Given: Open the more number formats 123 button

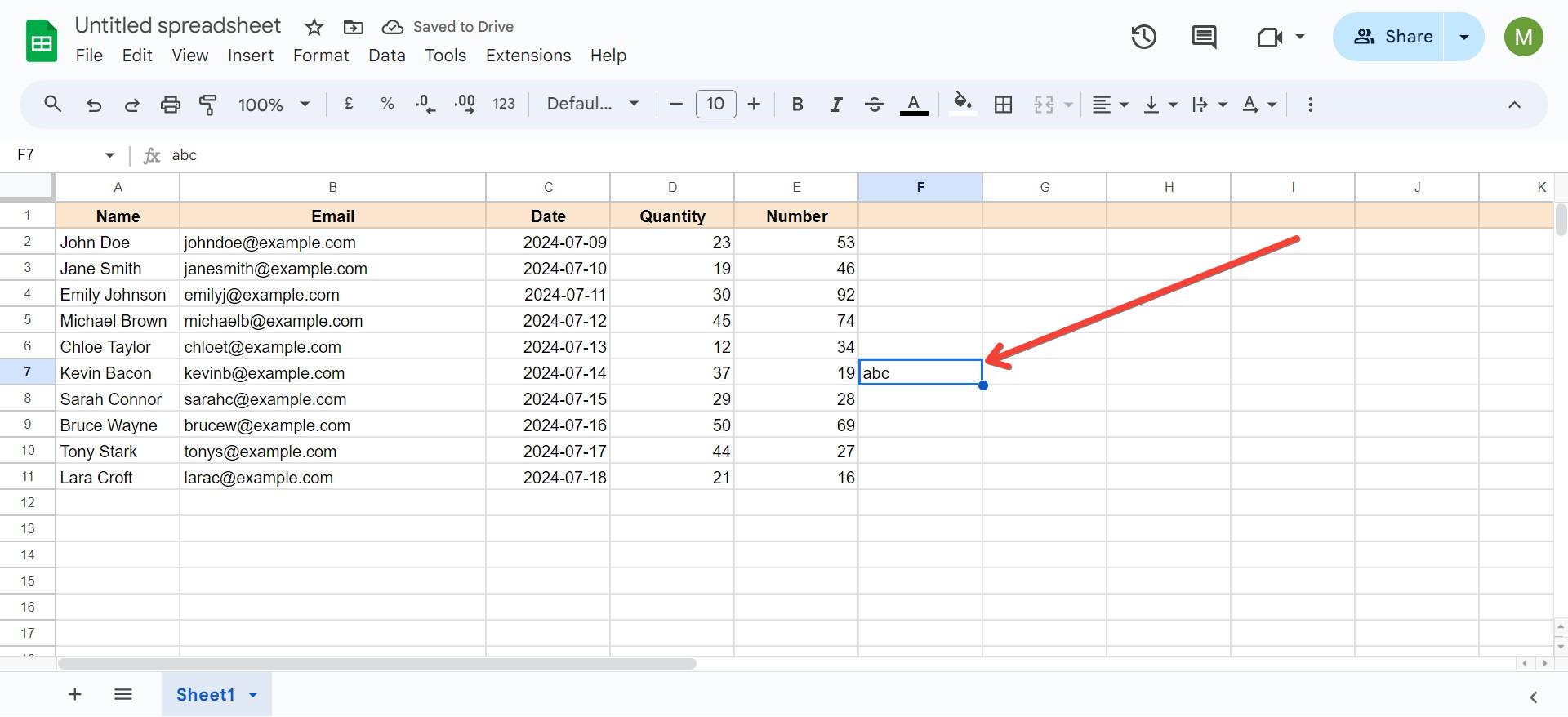Looking at the screenshot, I should coord(504,104).
